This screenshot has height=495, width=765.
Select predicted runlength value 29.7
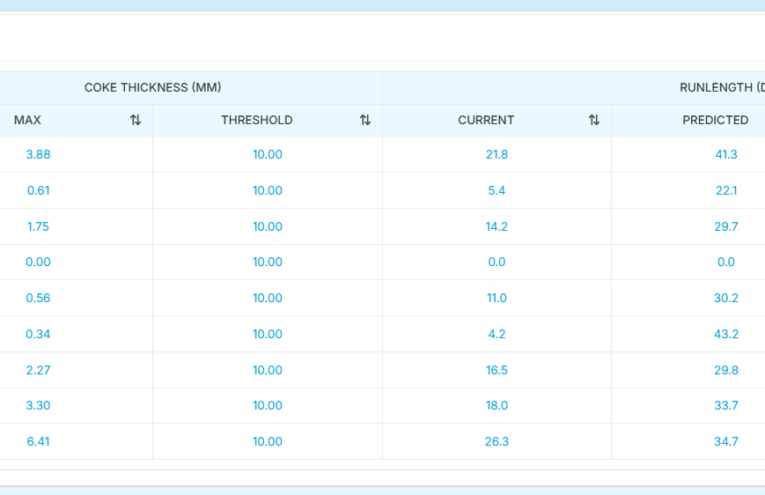(x=726, y=227)
